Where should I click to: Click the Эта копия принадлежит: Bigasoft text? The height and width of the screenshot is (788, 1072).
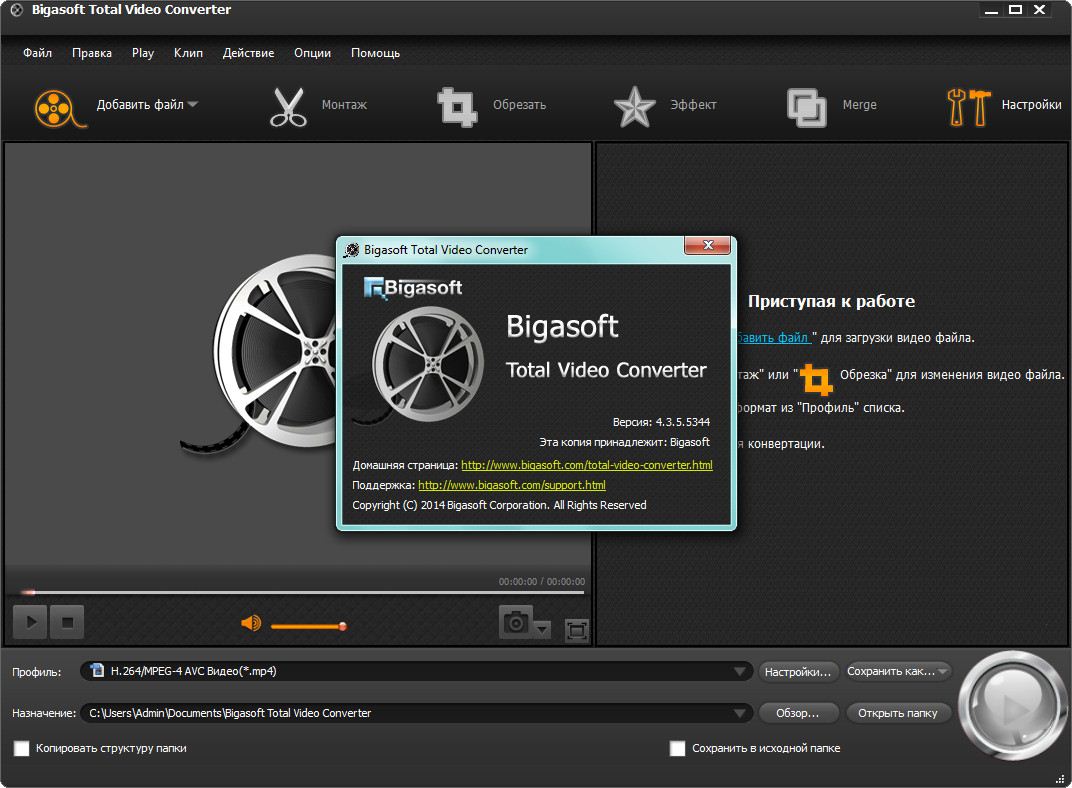624,442
